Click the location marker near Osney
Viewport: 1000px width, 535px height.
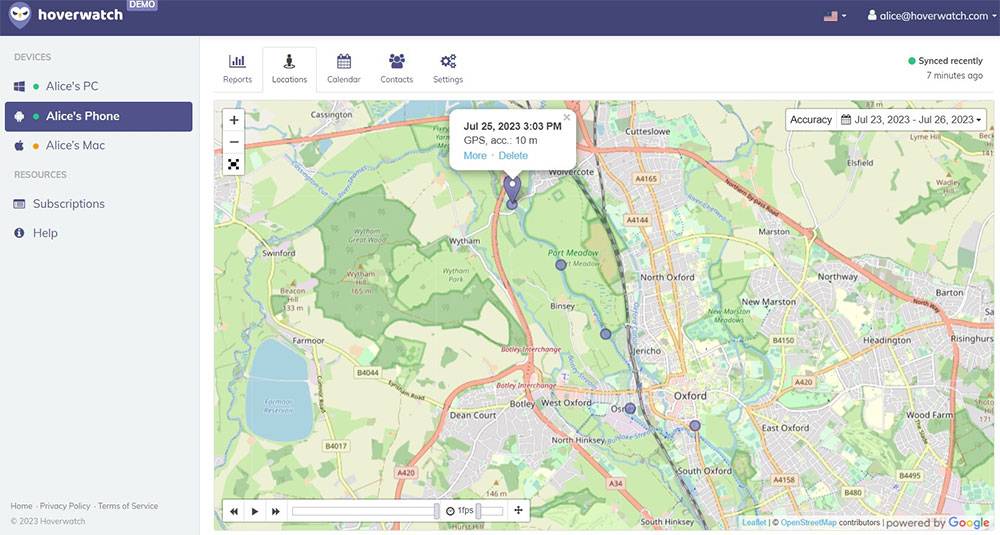630,408
